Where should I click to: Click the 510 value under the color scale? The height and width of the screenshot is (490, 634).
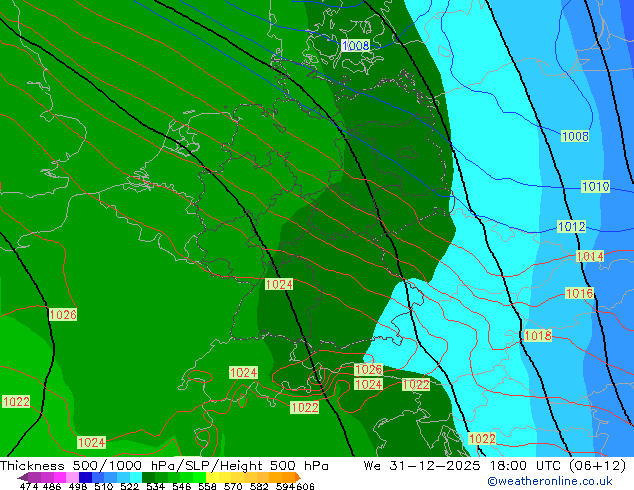pos(104,486)
